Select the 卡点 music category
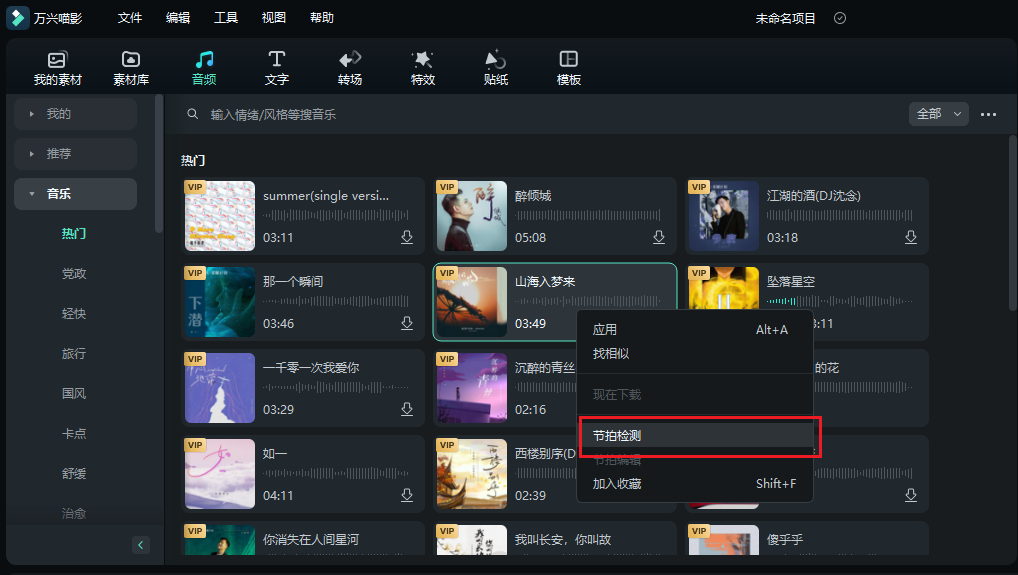 pyautogui.click(x=74, y=434)
